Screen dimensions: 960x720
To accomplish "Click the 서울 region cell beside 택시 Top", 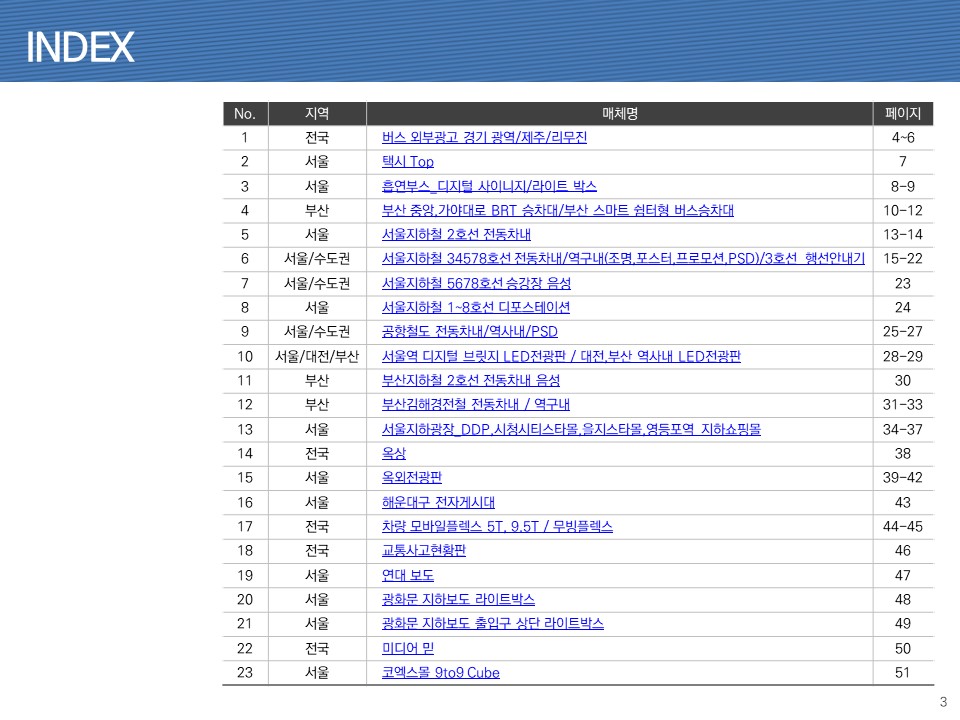I will point(317,162).
